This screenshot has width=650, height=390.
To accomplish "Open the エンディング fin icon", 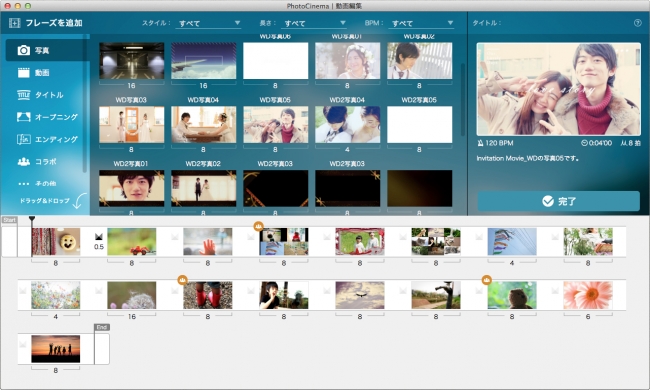I will tap(24, 139).
